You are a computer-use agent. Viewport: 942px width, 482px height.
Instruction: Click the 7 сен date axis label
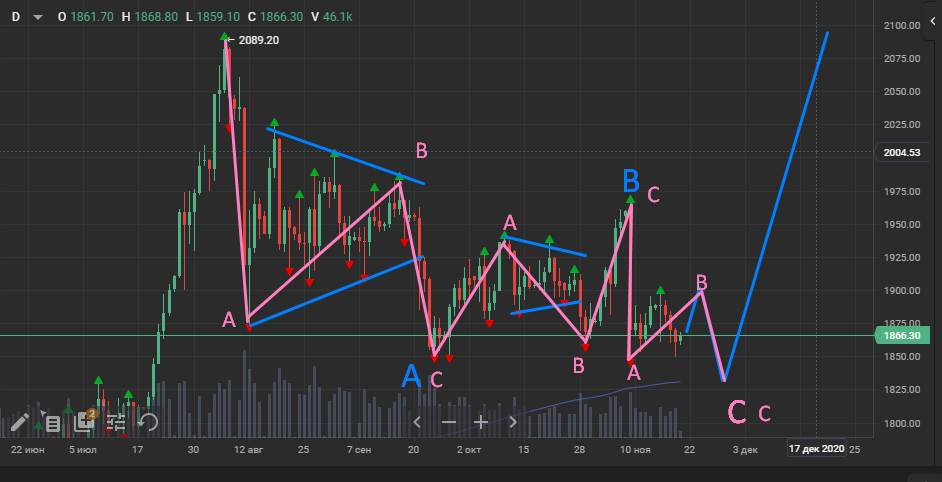coord(359,450)
